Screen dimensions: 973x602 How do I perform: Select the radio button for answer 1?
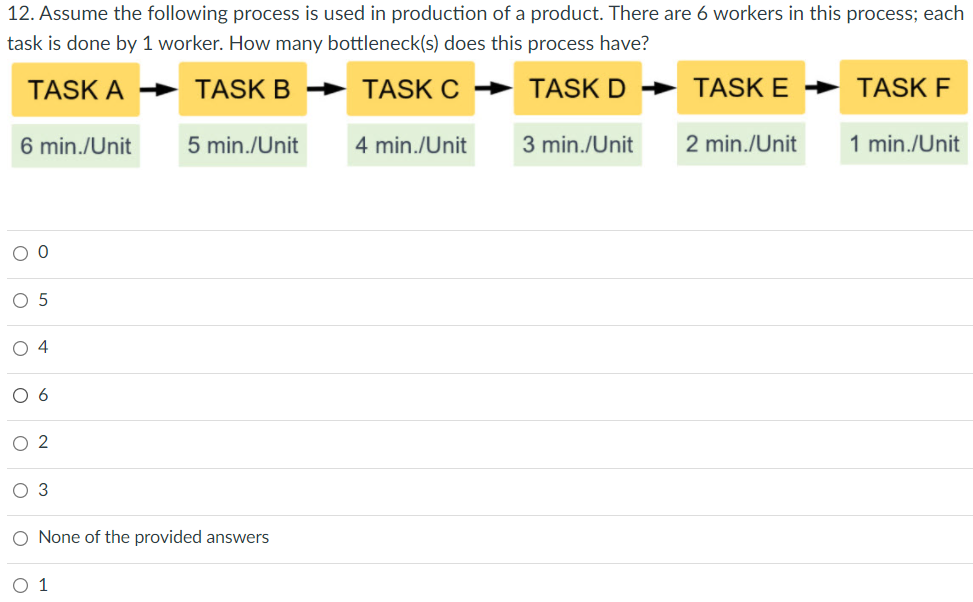(x=20, y=584)
